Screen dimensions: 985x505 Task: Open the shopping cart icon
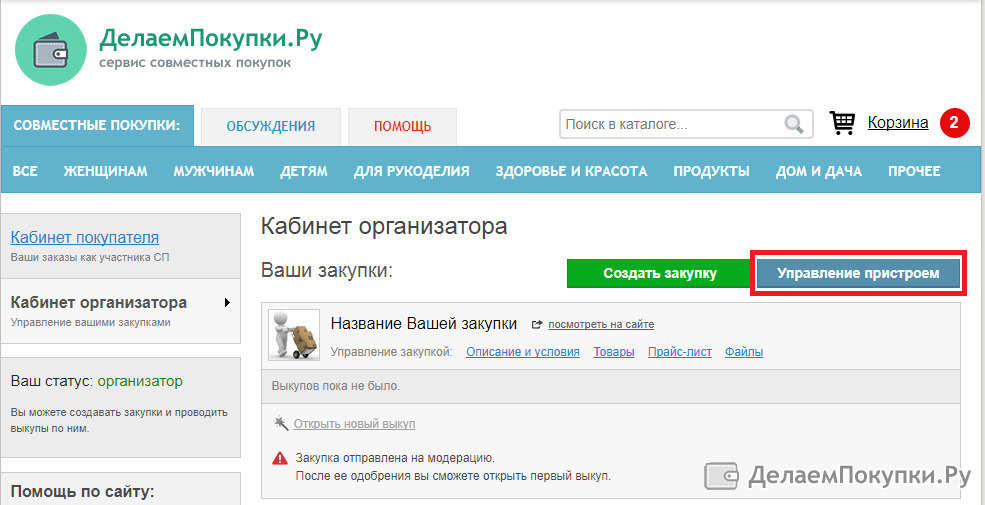tap(842, 123)
